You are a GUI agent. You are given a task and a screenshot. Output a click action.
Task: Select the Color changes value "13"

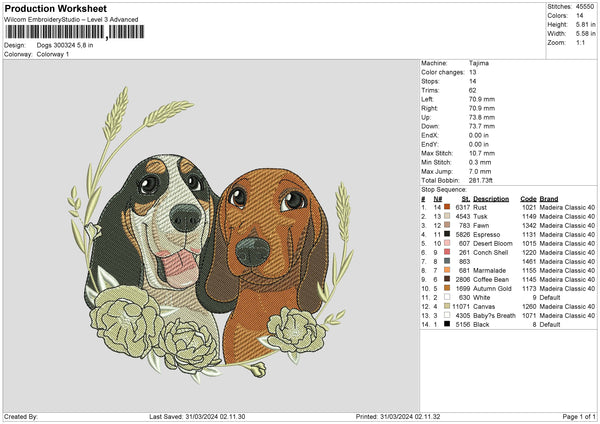pos(473,72)
